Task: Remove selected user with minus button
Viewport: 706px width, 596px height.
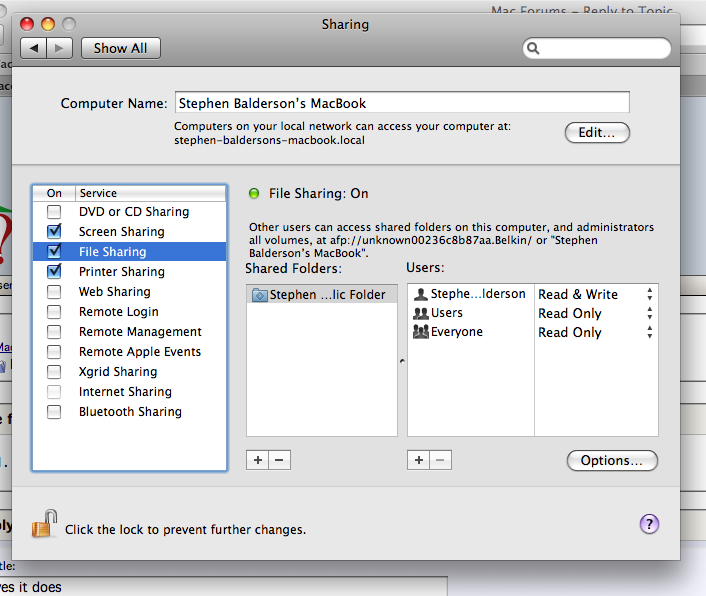Action: (x=441, y=460)
